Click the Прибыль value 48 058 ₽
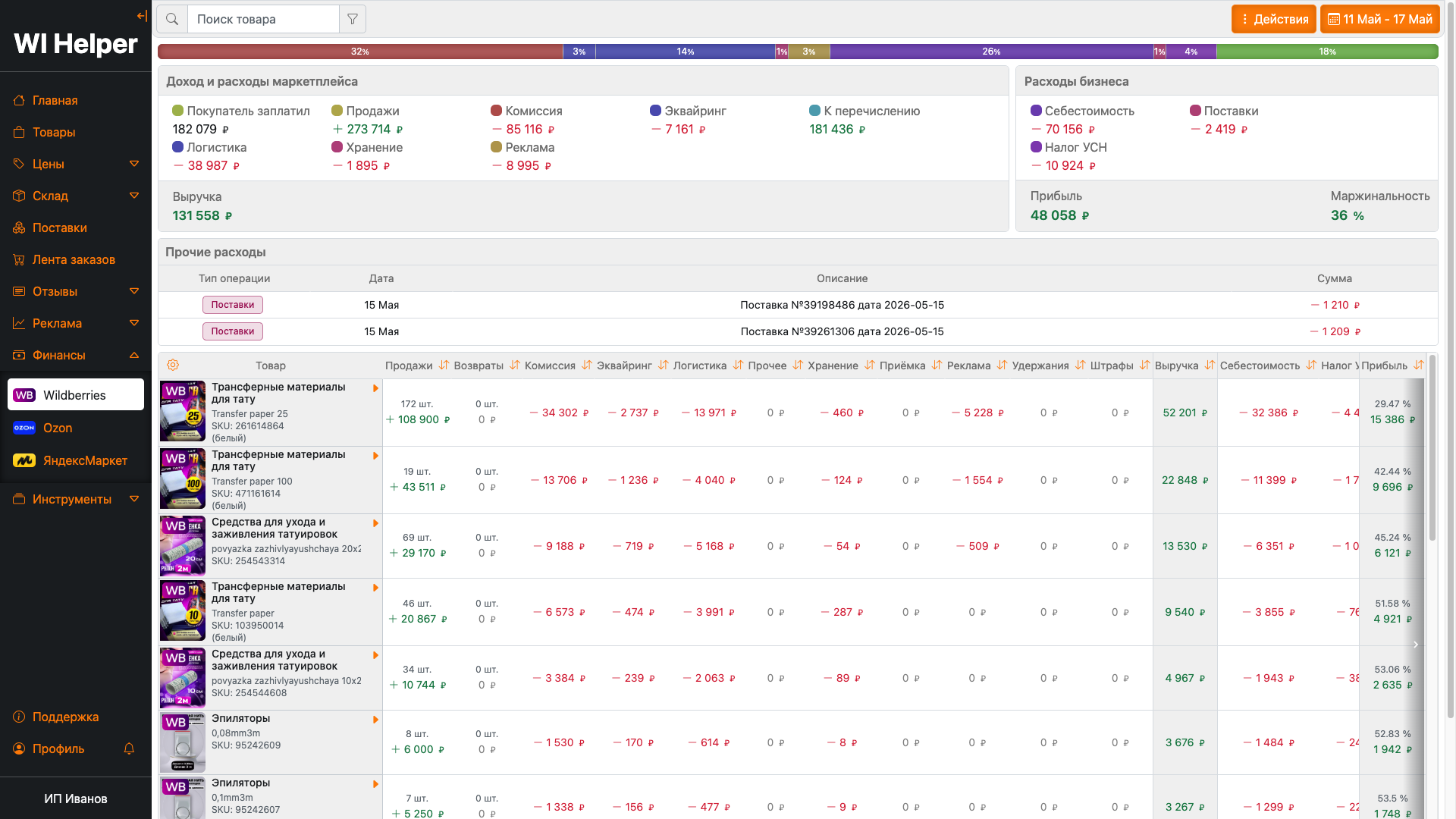The height and width of the screenshot is (819, 1456). pyautogui.click(x=1060, y=215)
